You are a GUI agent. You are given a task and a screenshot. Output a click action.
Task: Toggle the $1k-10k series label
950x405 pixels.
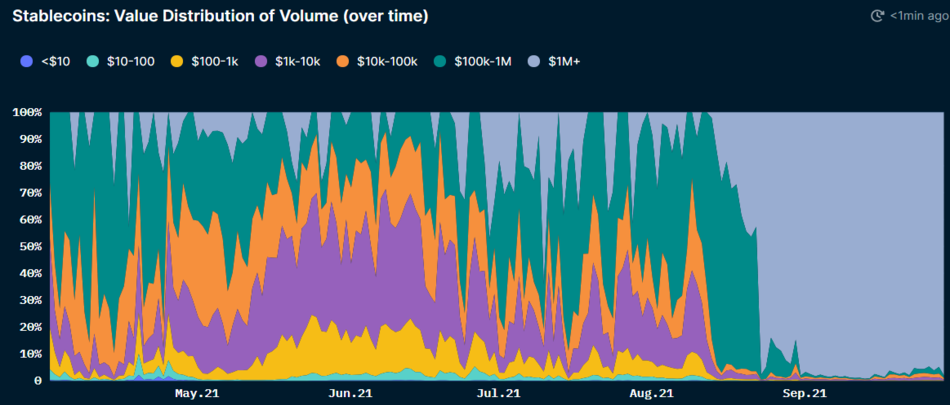tap(295, 62)
